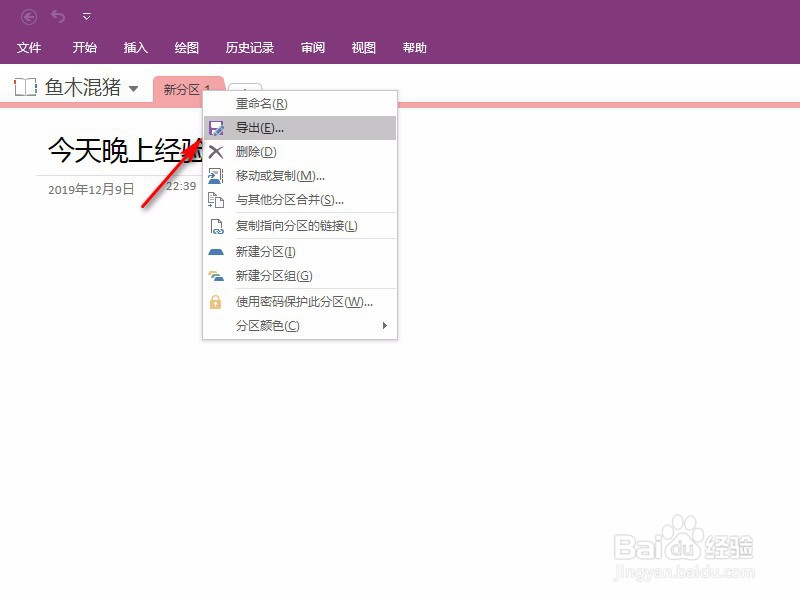Switch to the 帮助 ribbon tab
Screen dimensions: 800x600
pyautogui.click(x=414, y=48)
